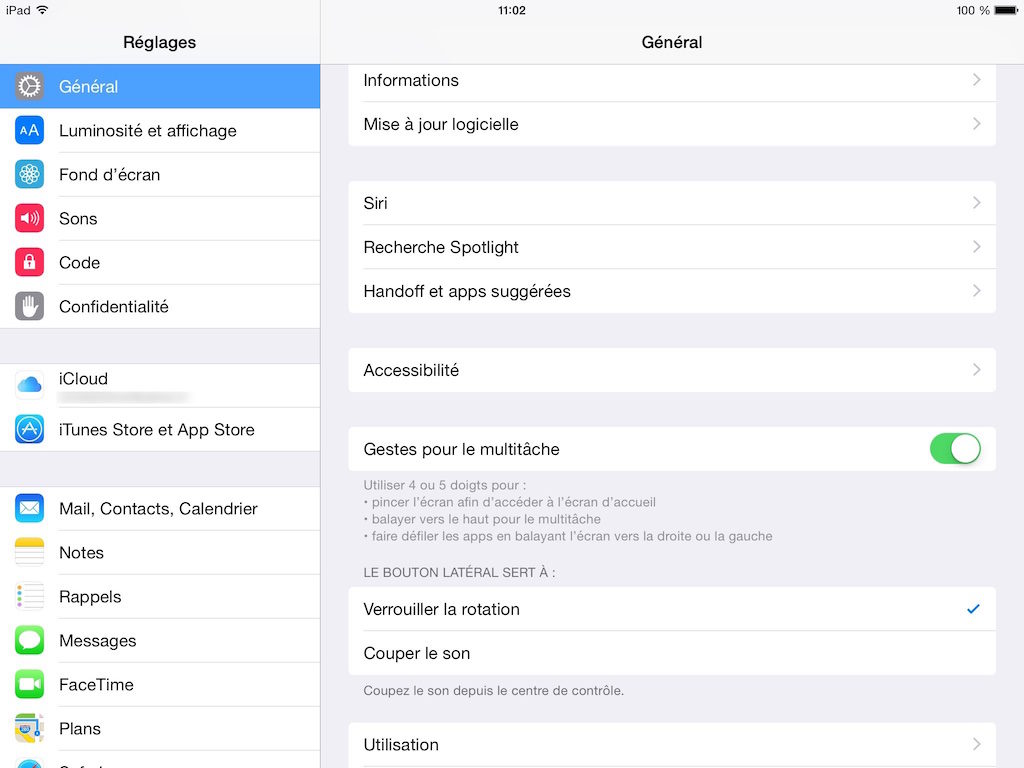Tap the App Store icon
Image resolution: width=1024 pixels, height=768 pixels.
(x=29, y=429)
